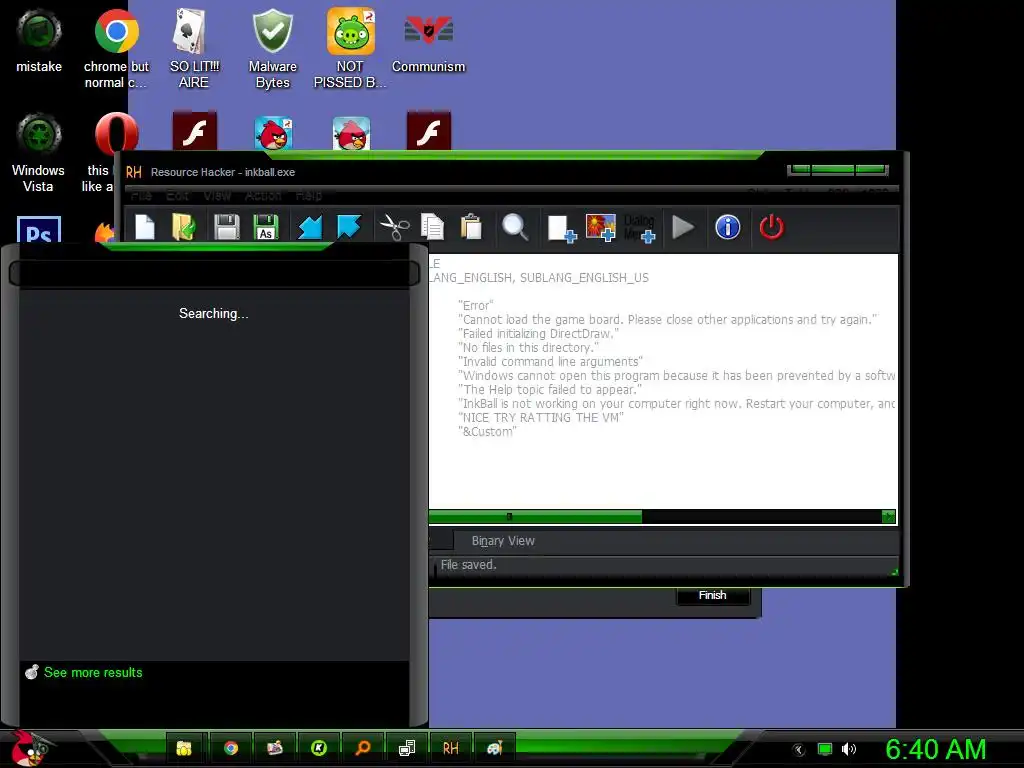Switch to the RH Resource Hacker taskbar button
The height and width of the screenshot is (768, 1024).
(x=451, y=748)
